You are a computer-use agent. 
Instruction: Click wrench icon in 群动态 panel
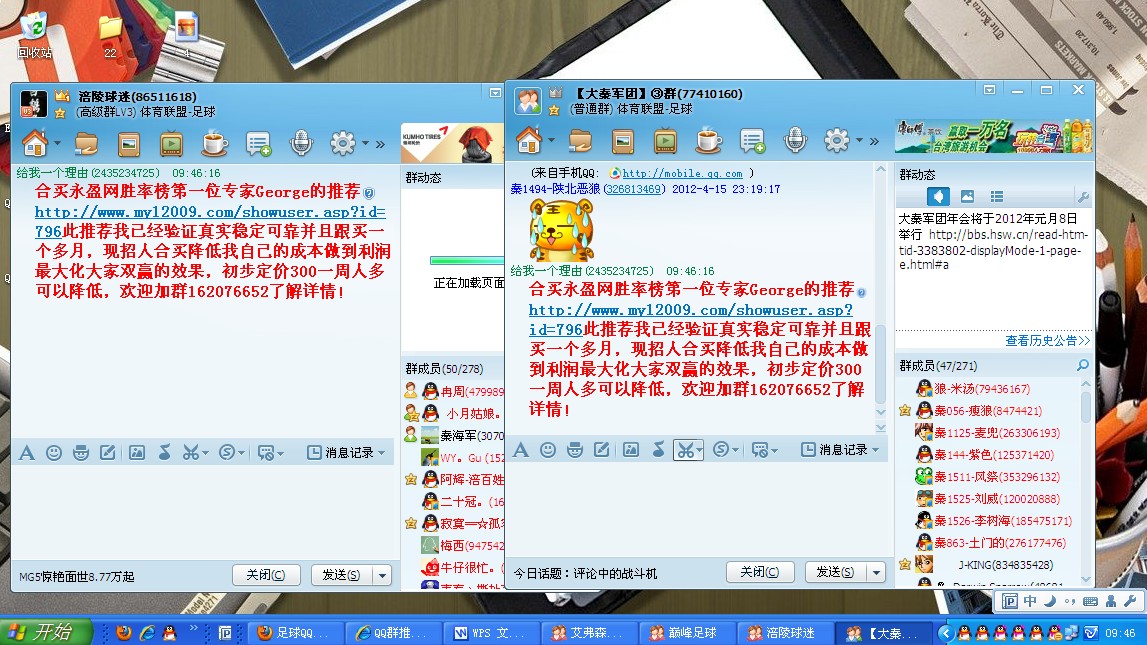click(x=1083, y=197)
